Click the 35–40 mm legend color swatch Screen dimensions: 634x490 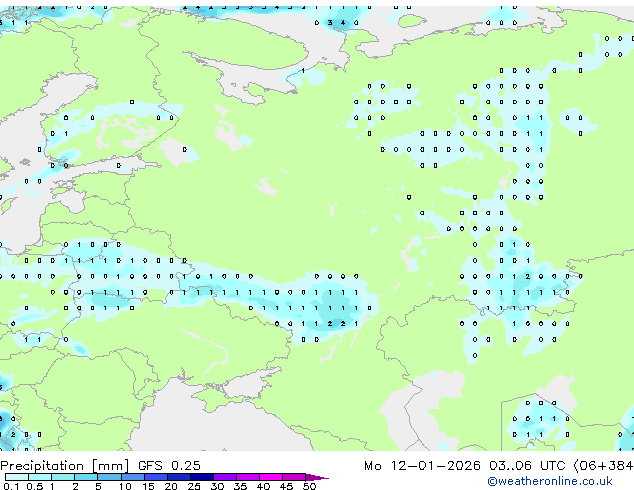tap(248, 477)
